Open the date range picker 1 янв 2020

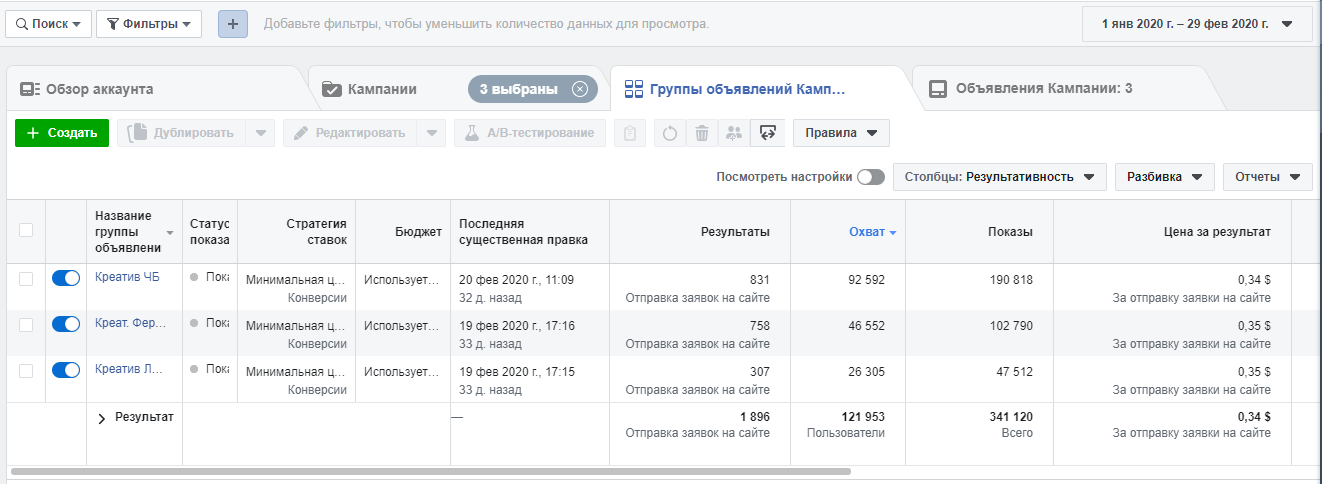pos(1197,24)
